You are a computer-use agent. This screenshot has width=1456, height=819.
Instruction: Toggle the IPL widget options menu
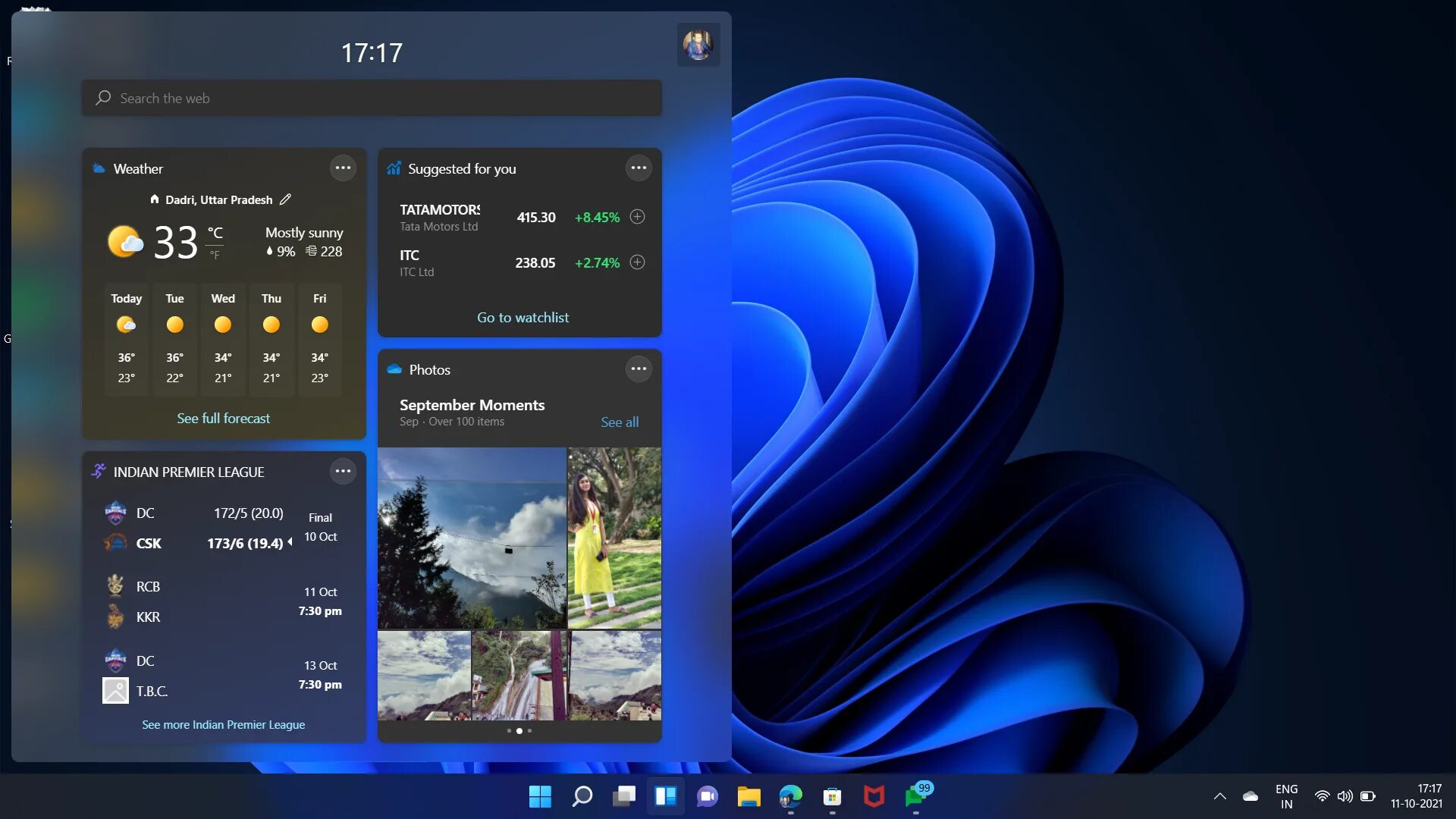[343, 471]
